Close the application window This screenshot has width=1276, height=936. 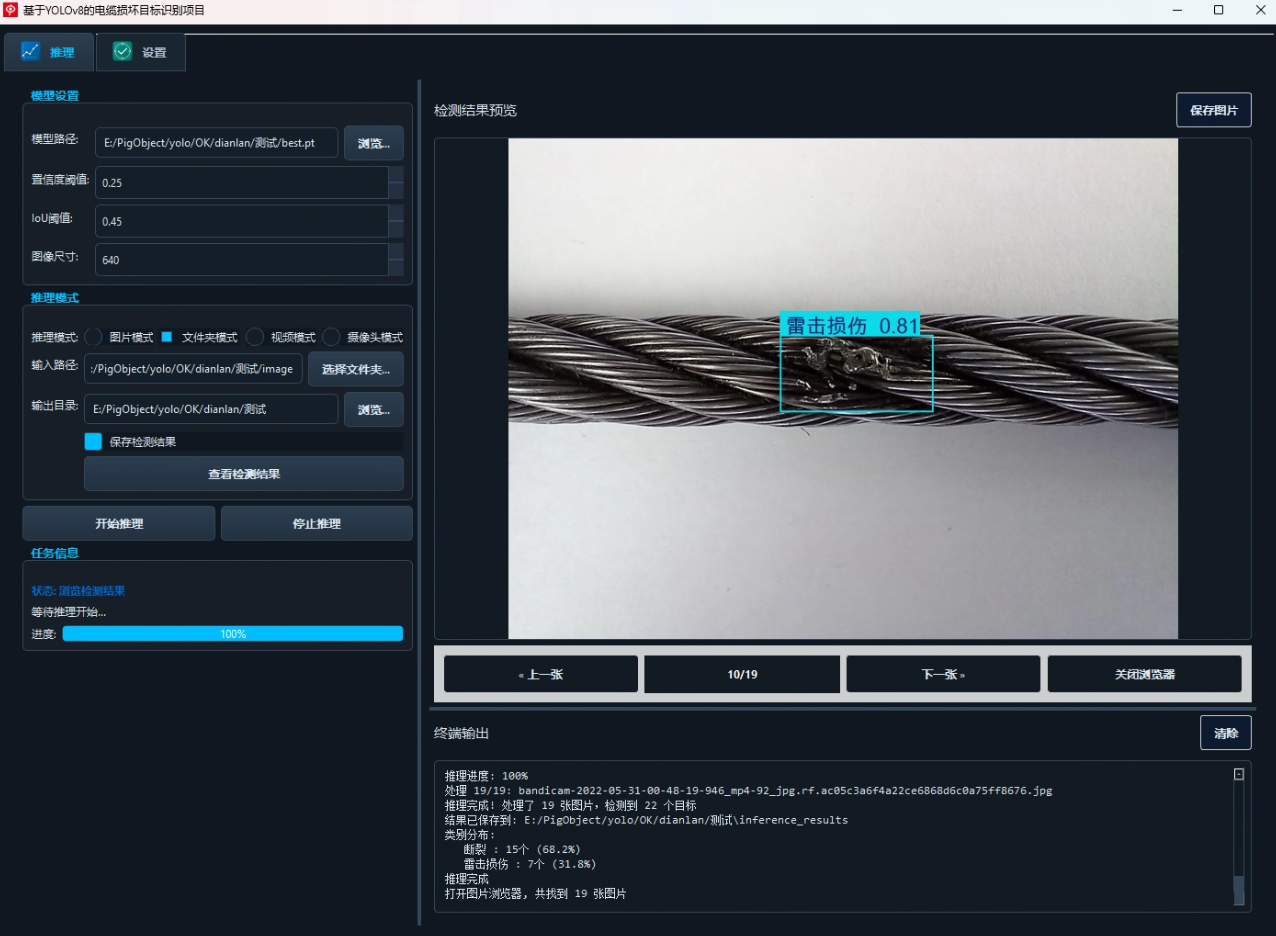point(1259,10)
